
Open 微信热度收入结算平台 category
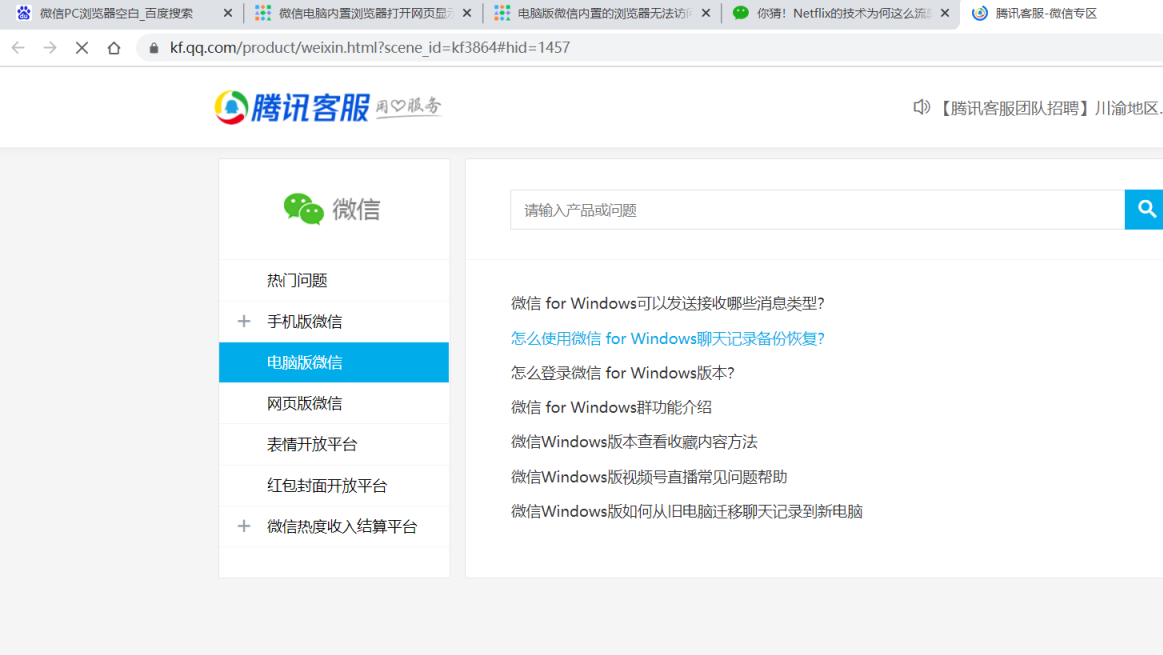click(x=342, y=527)
